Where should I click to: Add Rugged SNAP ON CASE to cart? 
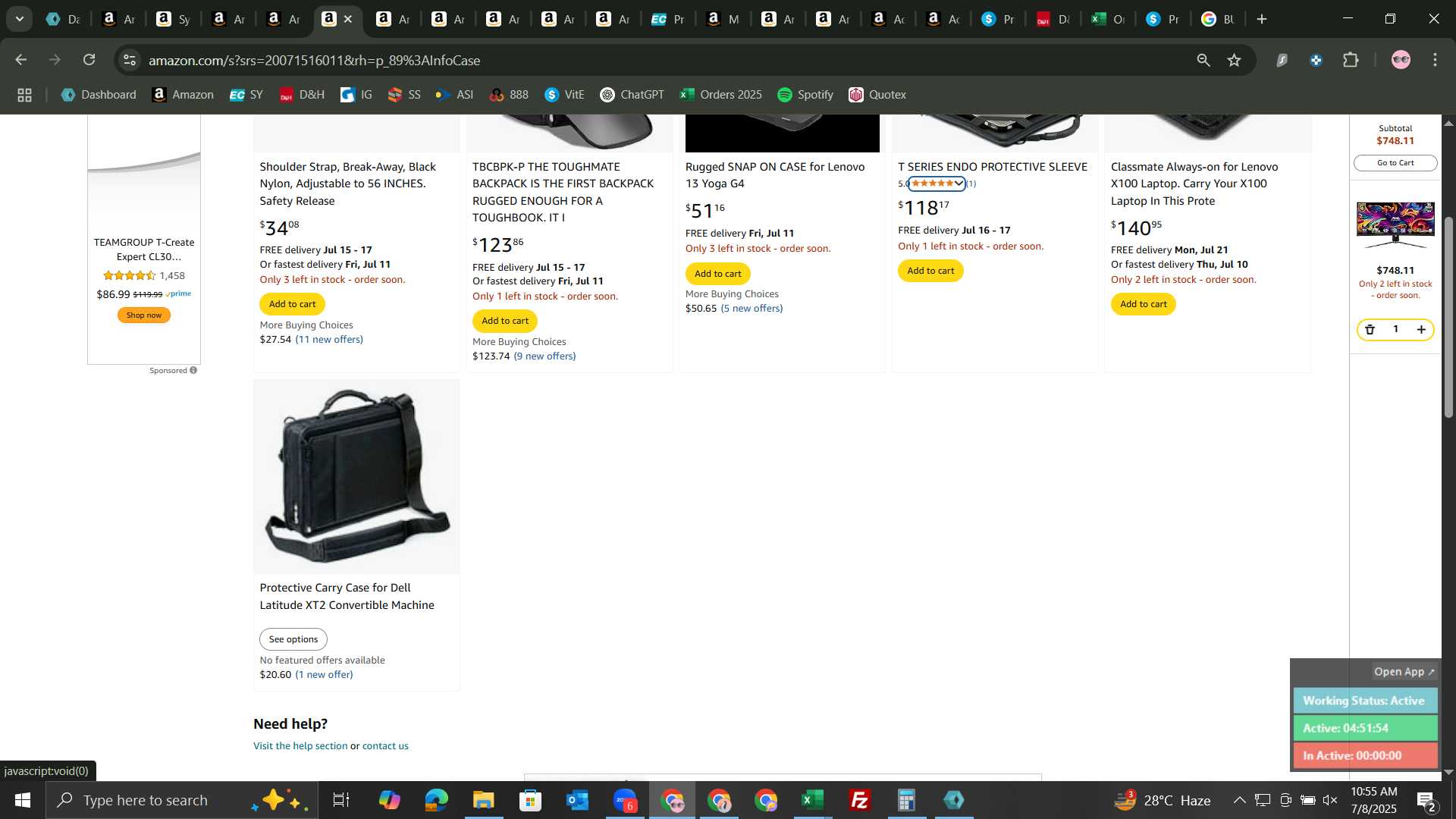pyautogui.click(x=717, y=274)
